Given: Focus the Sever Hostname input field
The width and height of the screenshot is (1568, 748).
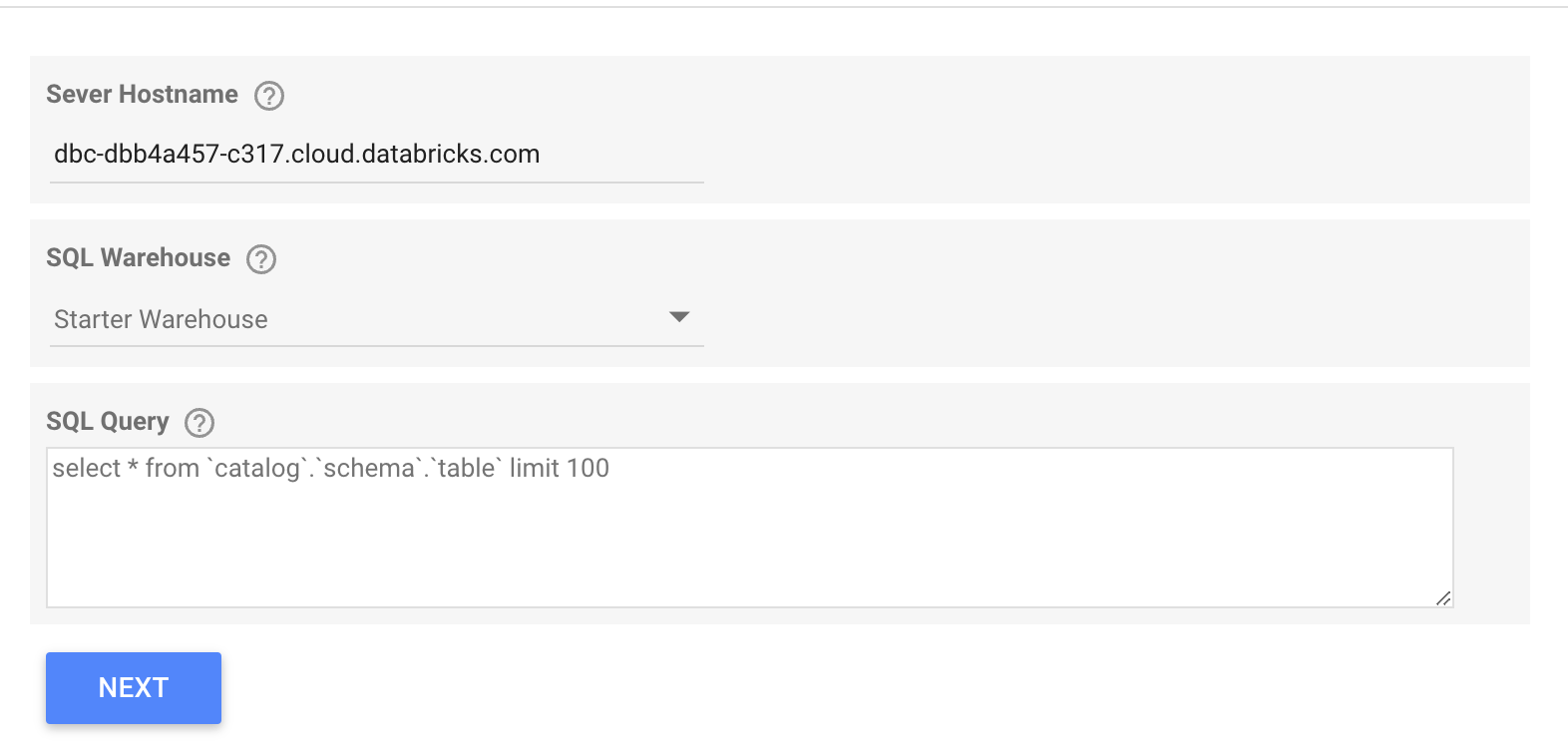Looking at the screenshot, I should 377,155.
